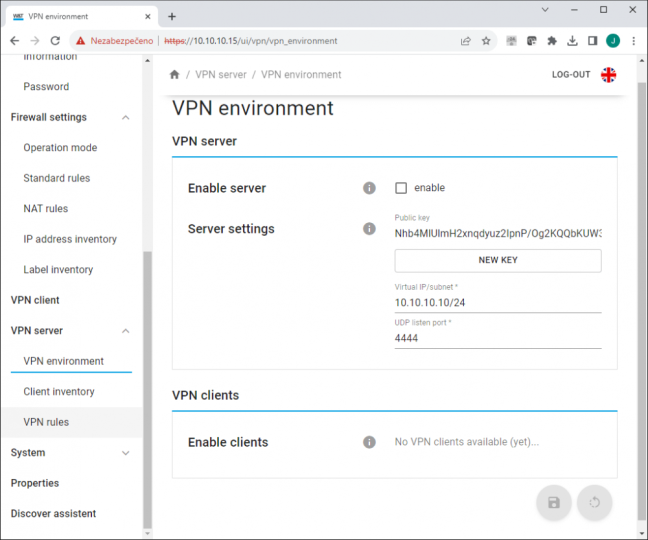Tick the enable server checkbox
This screenshot has height=540, width=648.
[401, 188]
